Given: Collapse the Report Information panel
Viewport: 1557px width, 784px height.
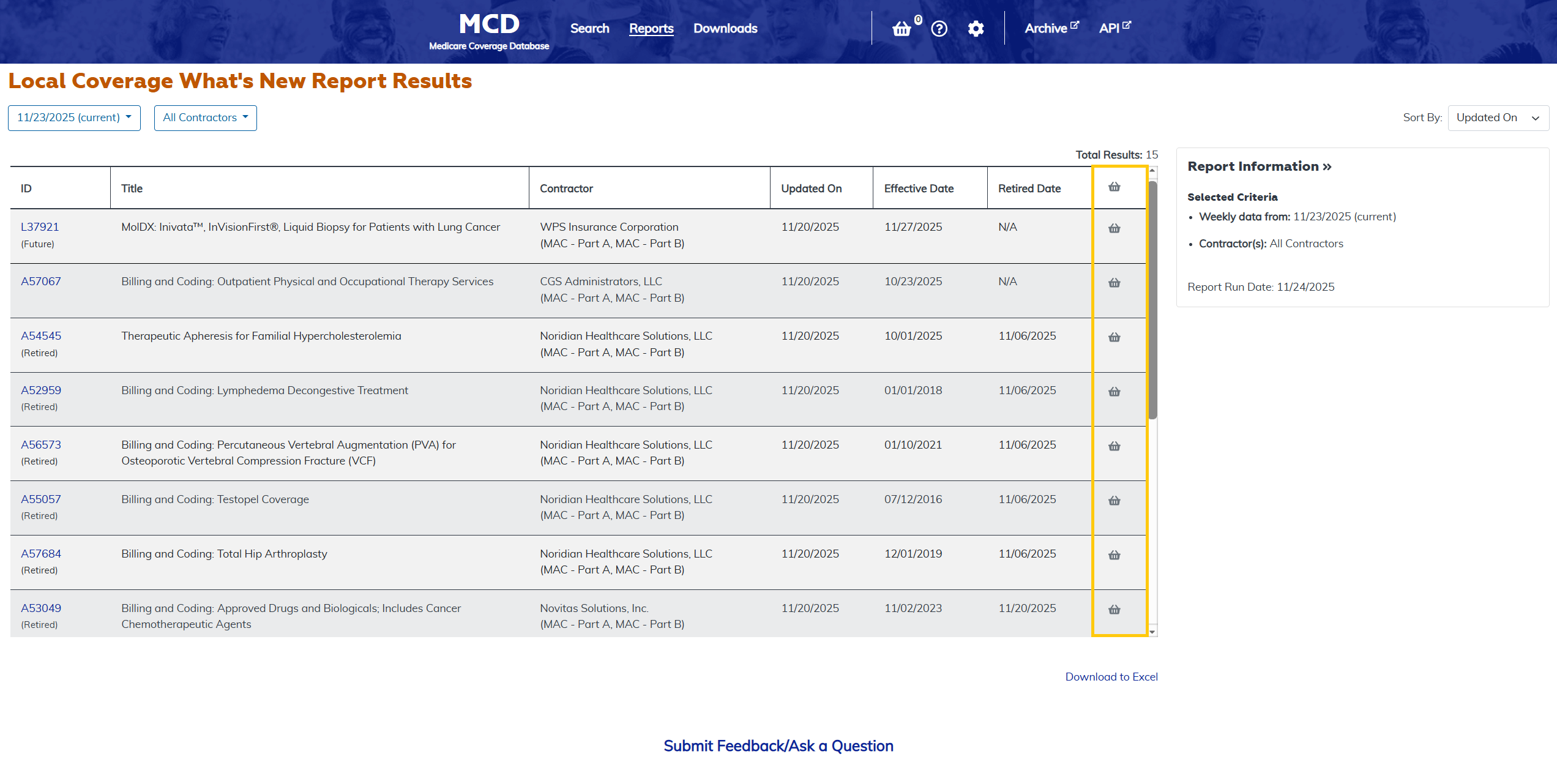Looking at the screenshot, I should [x=1259, y=166].
